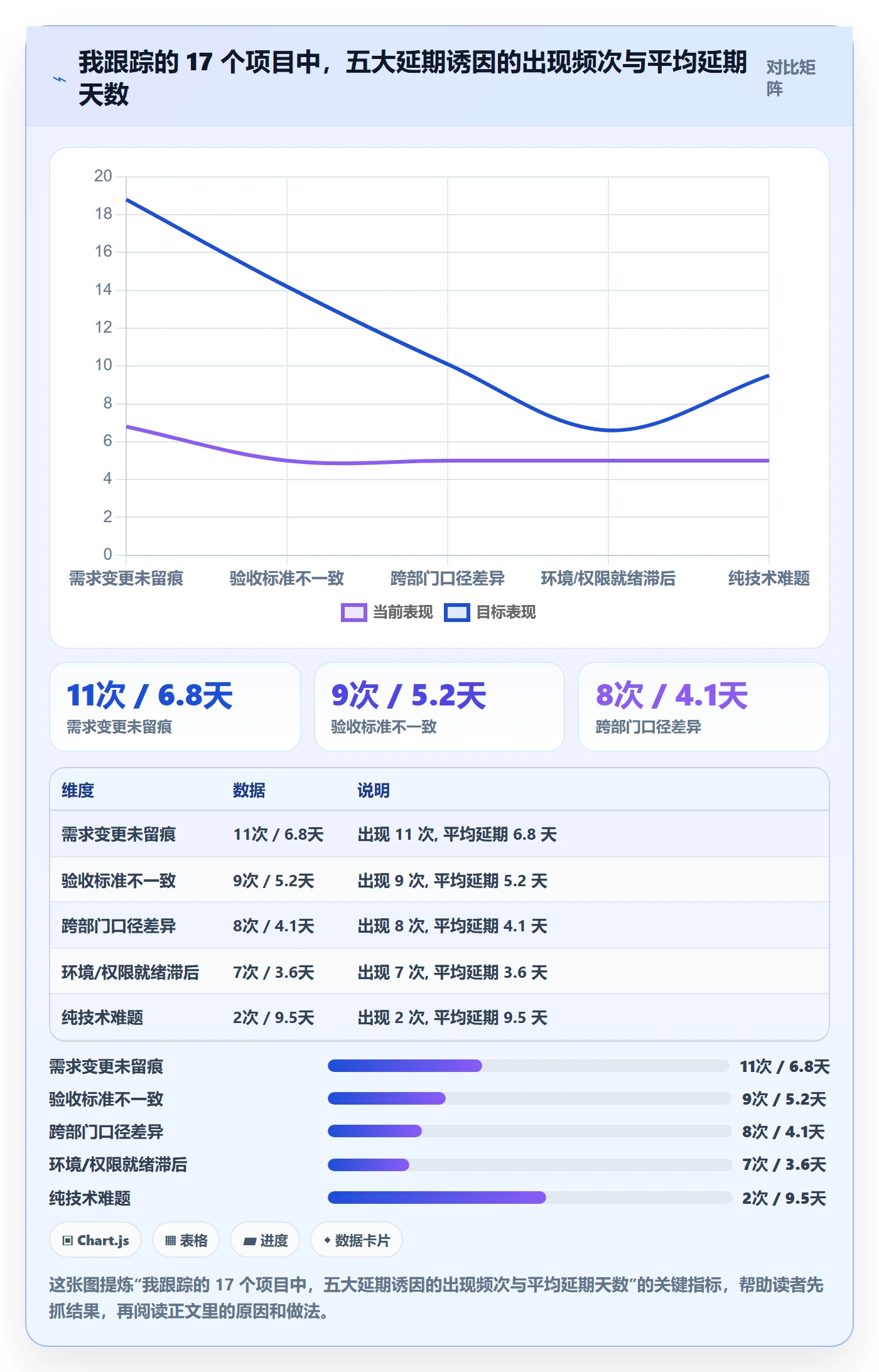Image resolution: width=879 pixels, height=1372 pixels.
Task: Click chart x-axis label 跨部门口径差异
Action: 448,579
